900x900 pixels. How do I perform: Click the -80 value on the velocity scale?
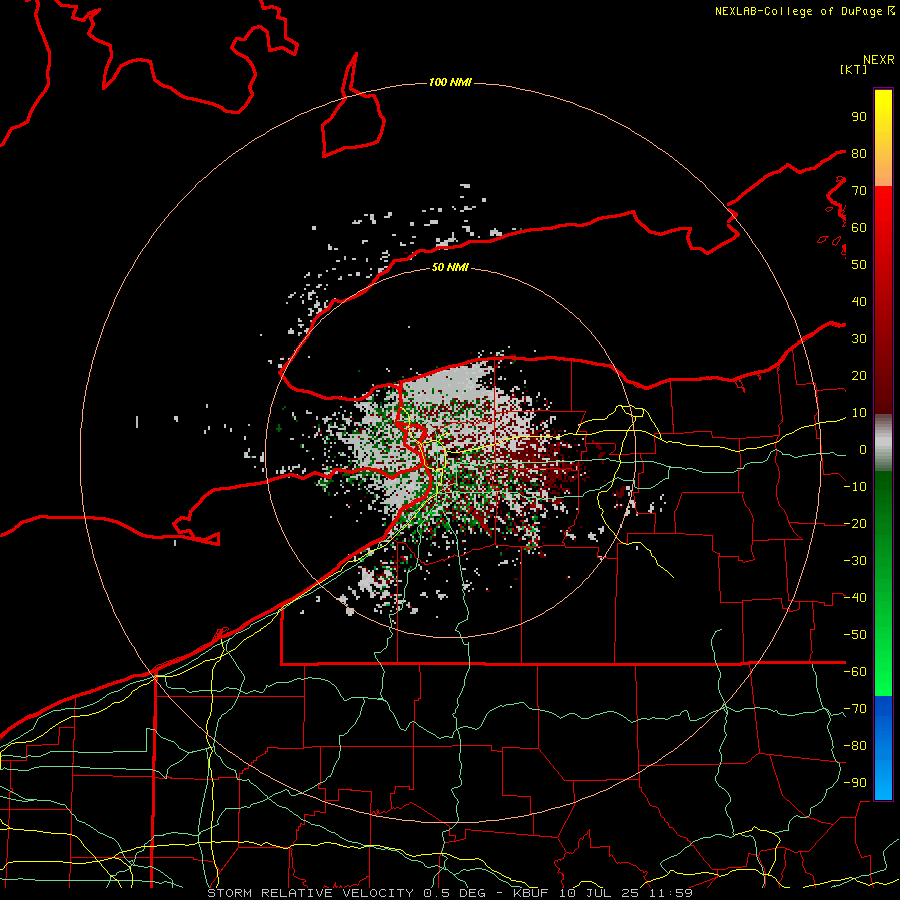(855, 746)
